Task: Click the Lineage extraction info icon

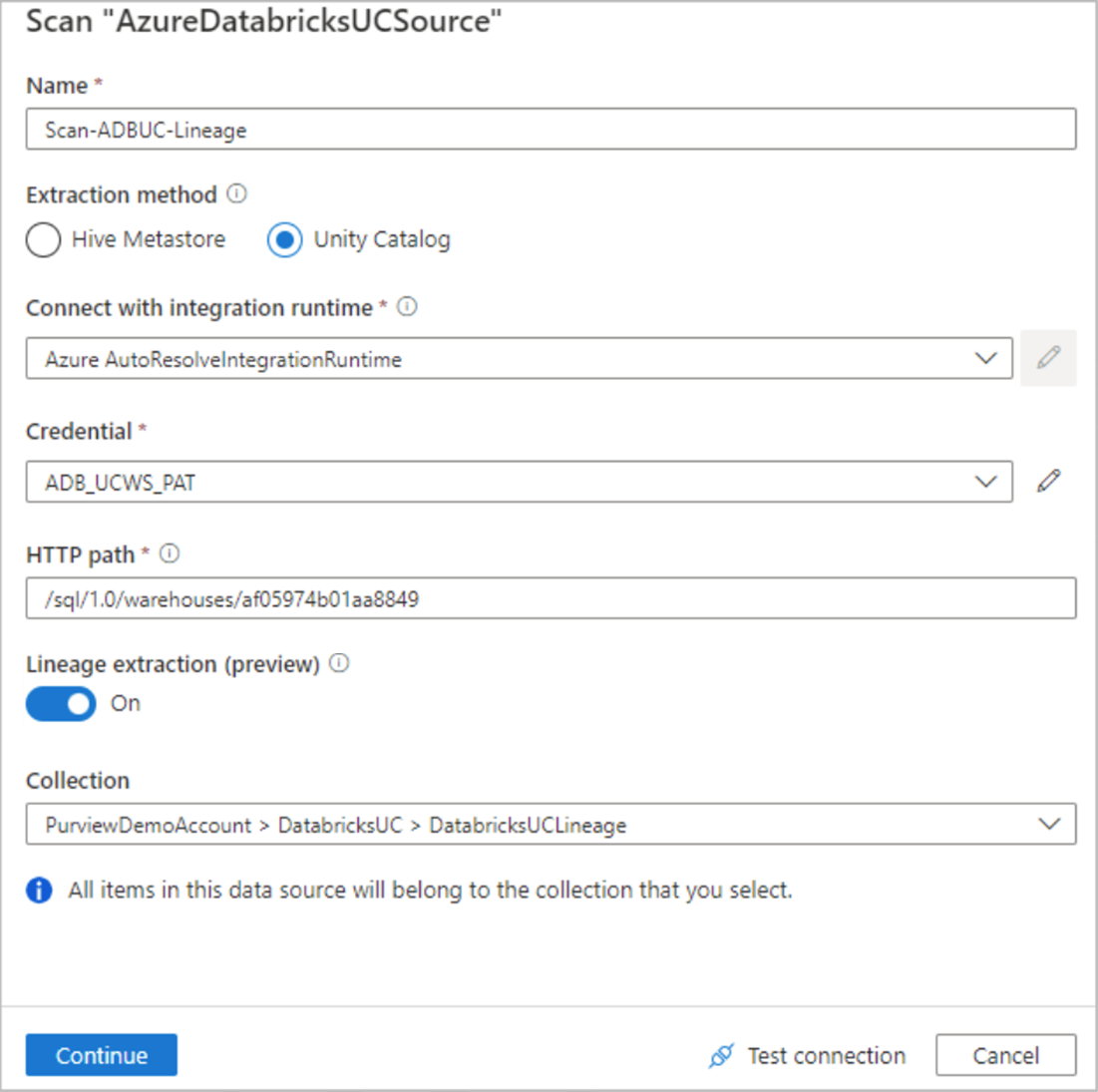Action: [339, 663]
